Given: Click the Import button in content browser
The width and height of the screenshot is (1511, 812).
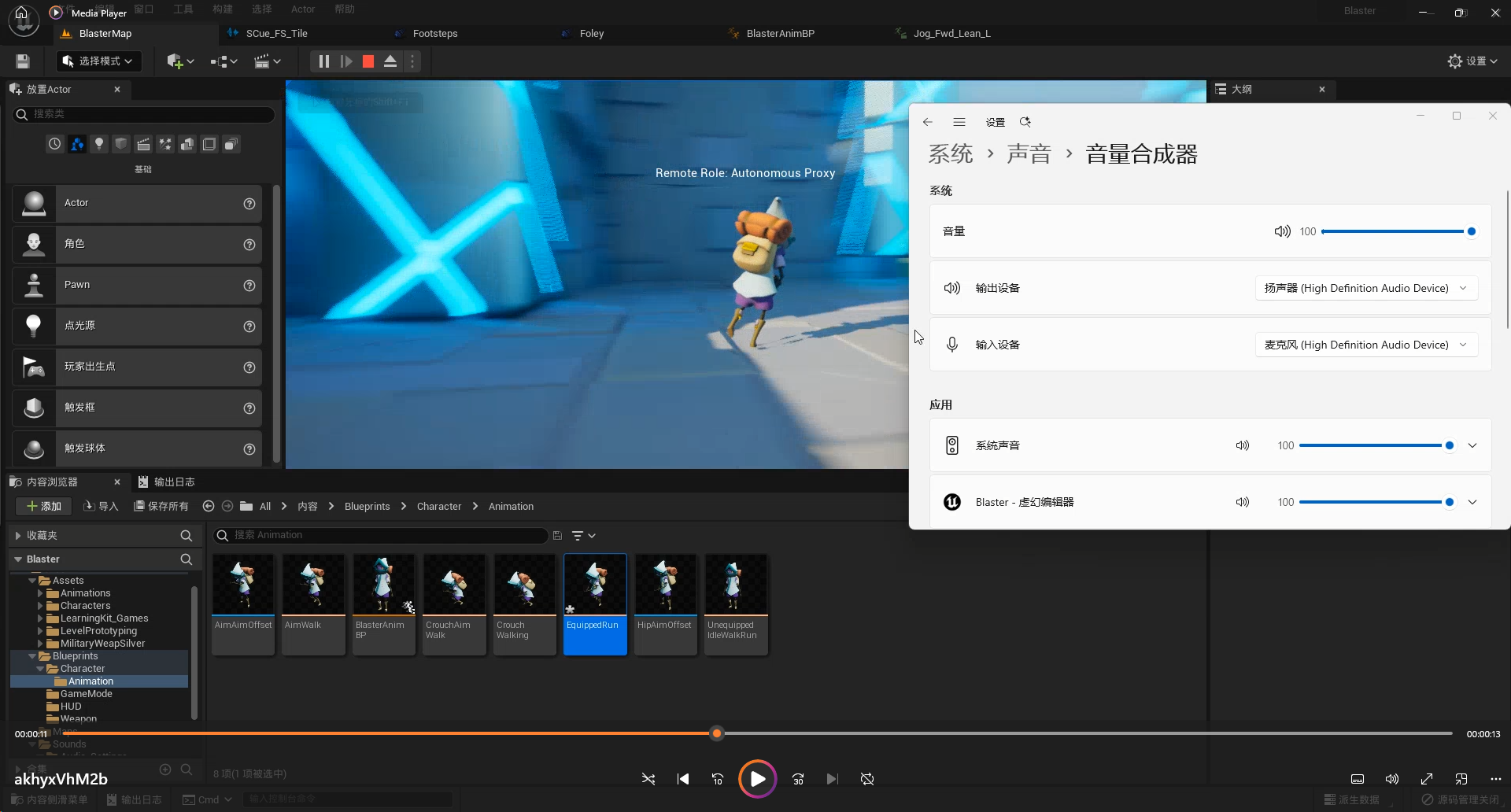Looking at the screenshot, I should tap(102, 507).
